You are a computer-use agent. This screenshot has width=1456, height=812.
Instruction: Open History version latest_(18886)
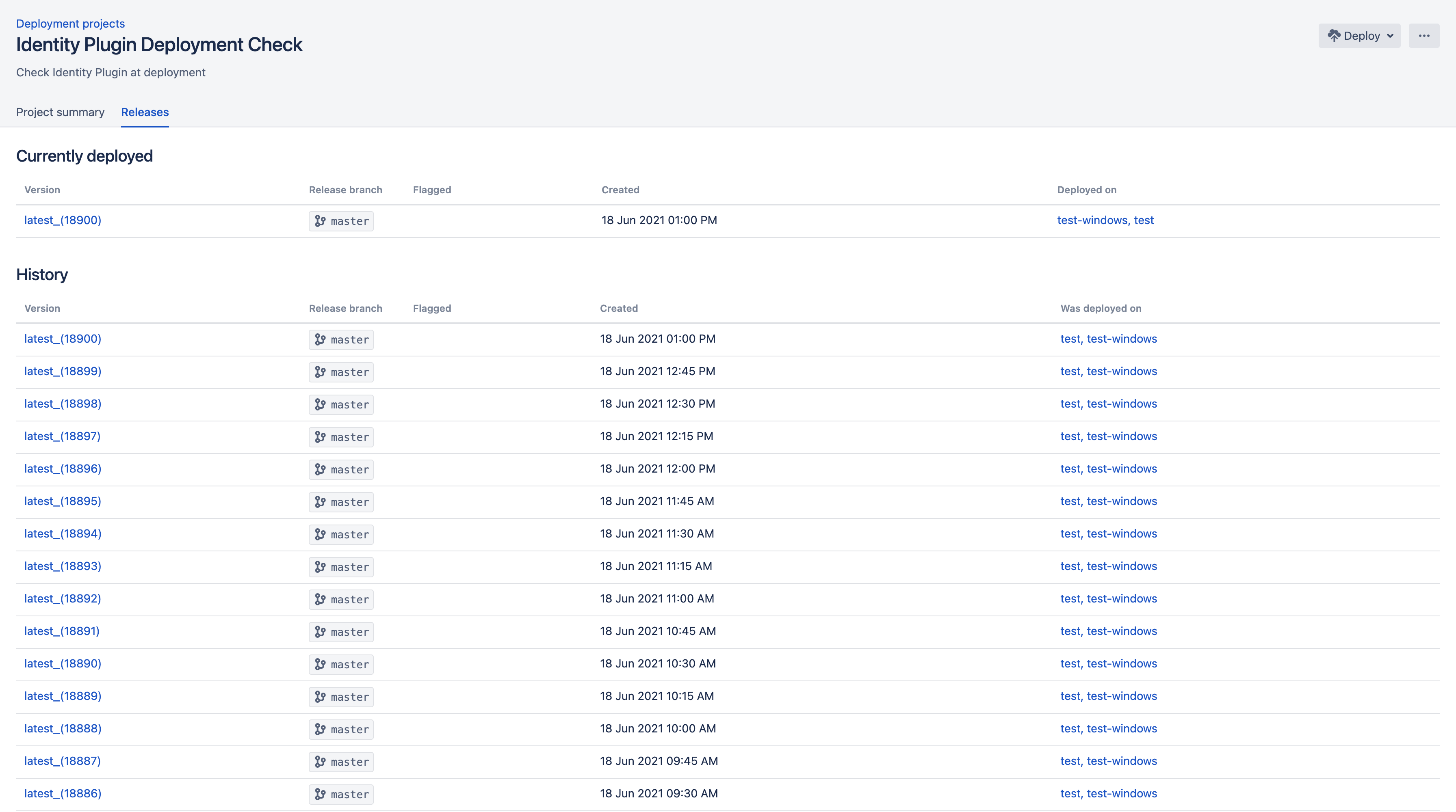[63, 793]
